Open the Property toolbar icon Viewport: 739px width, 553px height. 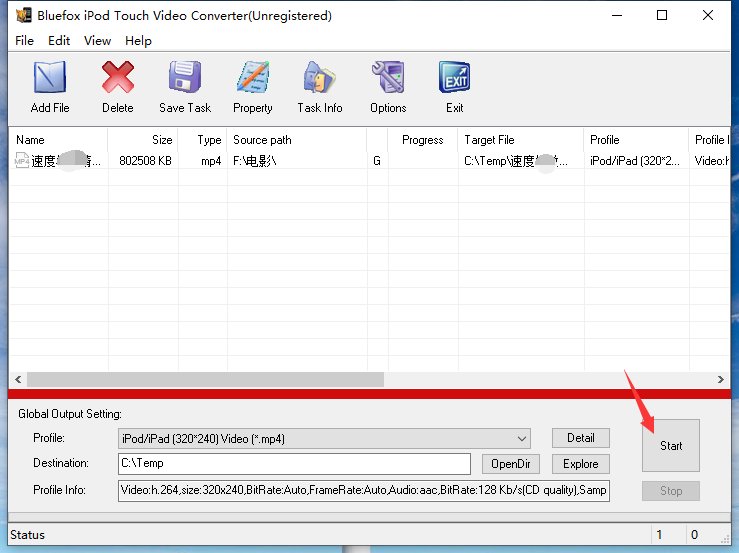pyautogui.click(x=253, y=77)
